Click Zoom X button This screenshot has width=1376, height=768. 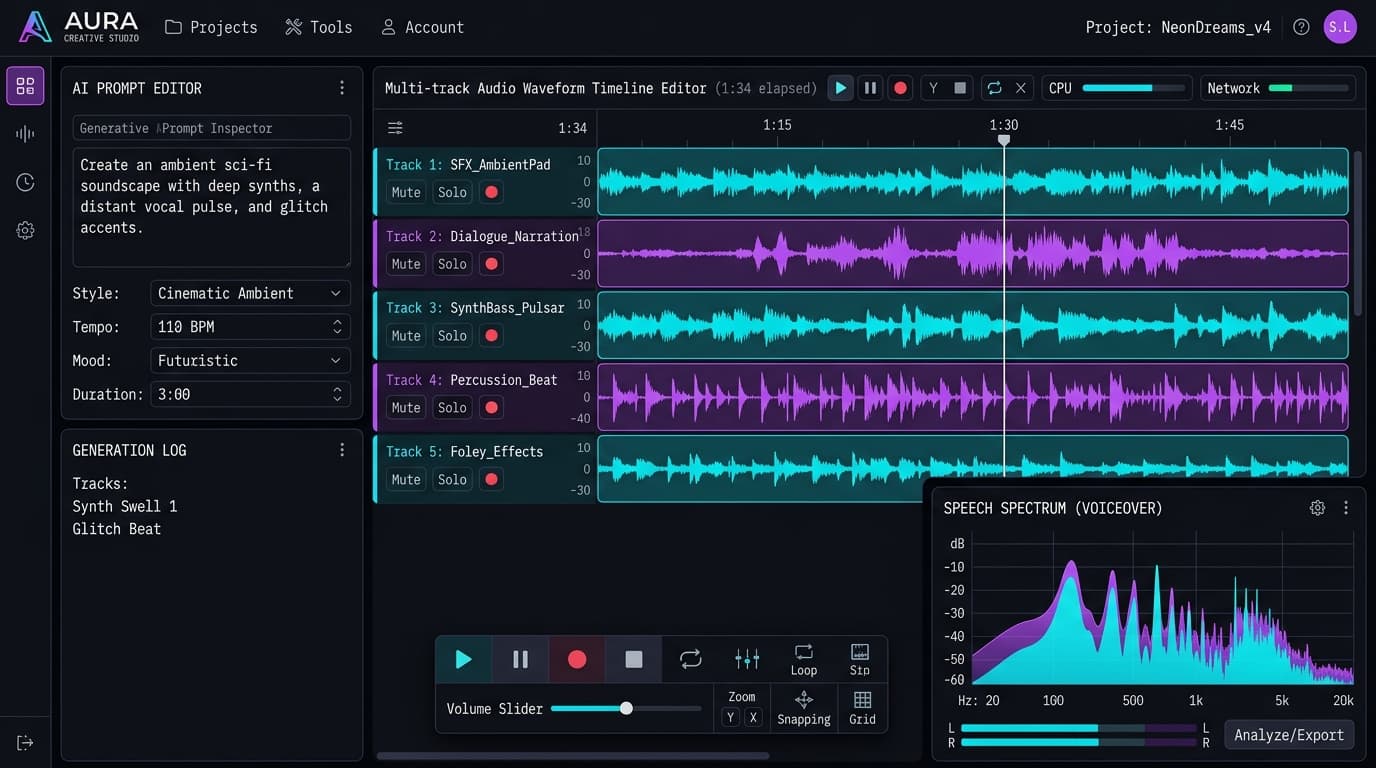point(753,717)
